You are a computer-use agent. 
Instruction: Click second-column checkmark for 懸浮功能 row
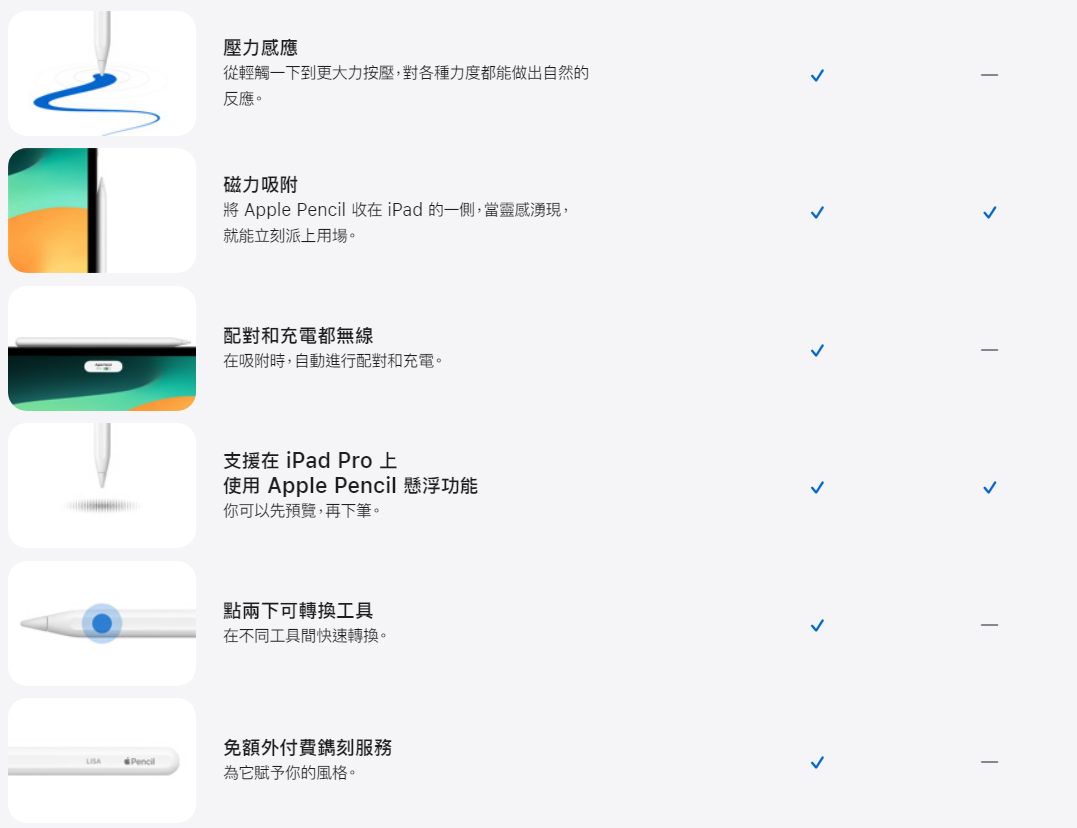(990, 487)
